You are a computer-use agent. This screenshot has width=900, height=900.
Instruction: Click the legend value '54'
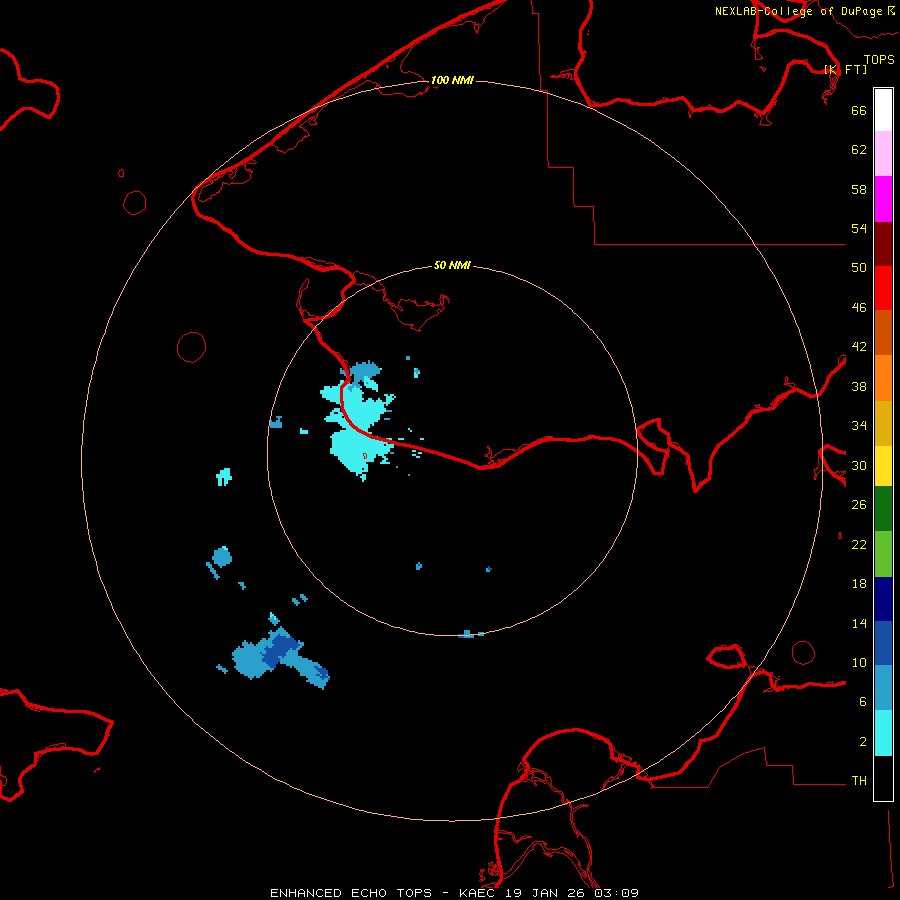point(859,228)
